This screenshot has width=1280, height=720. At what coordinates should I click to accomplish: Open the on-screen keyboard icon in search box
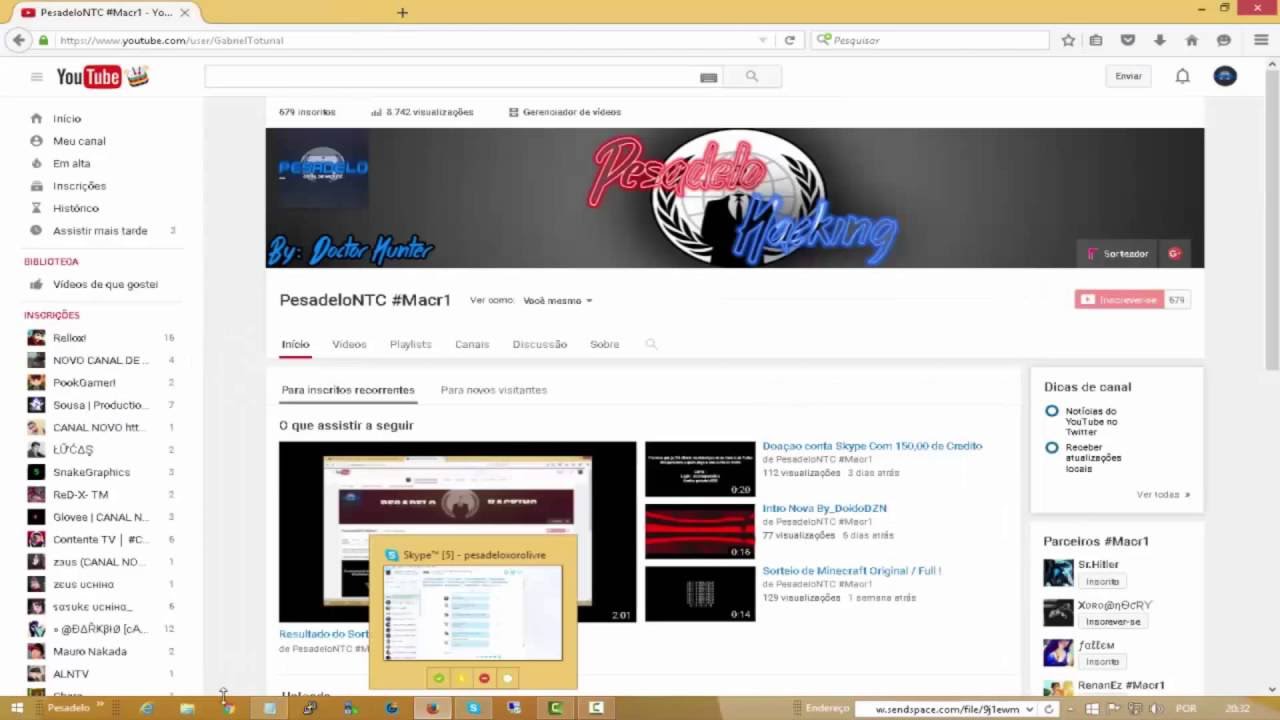pos(708,77)
